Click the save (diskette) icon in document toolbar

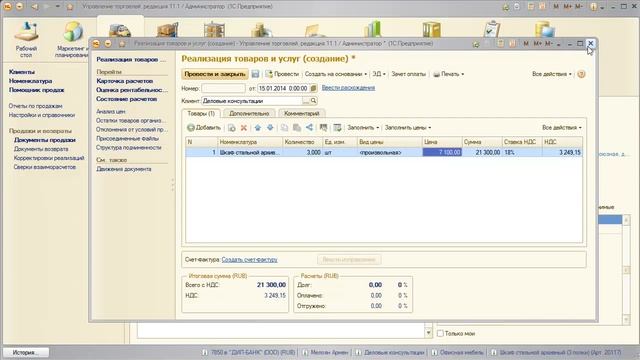255,74
